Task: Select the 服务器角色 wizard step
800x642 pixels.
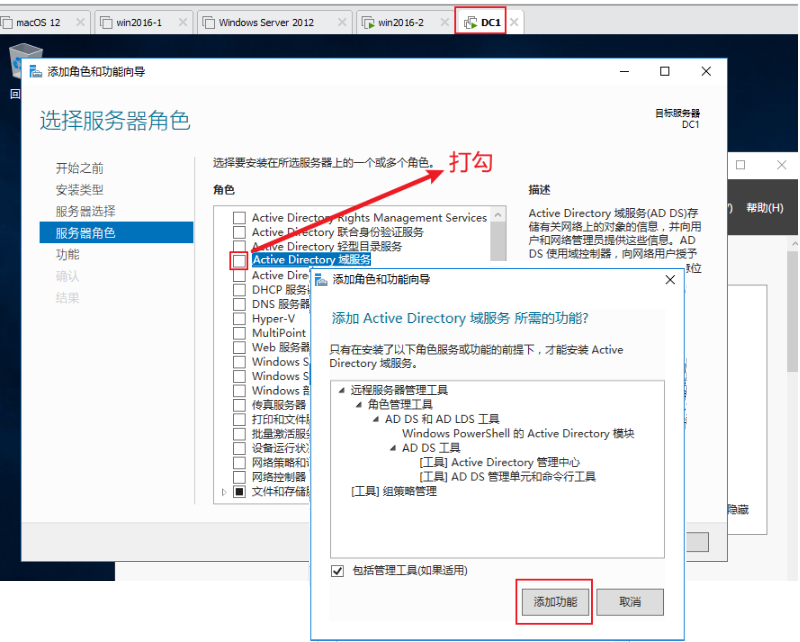Action: click(x=116, y=233)
